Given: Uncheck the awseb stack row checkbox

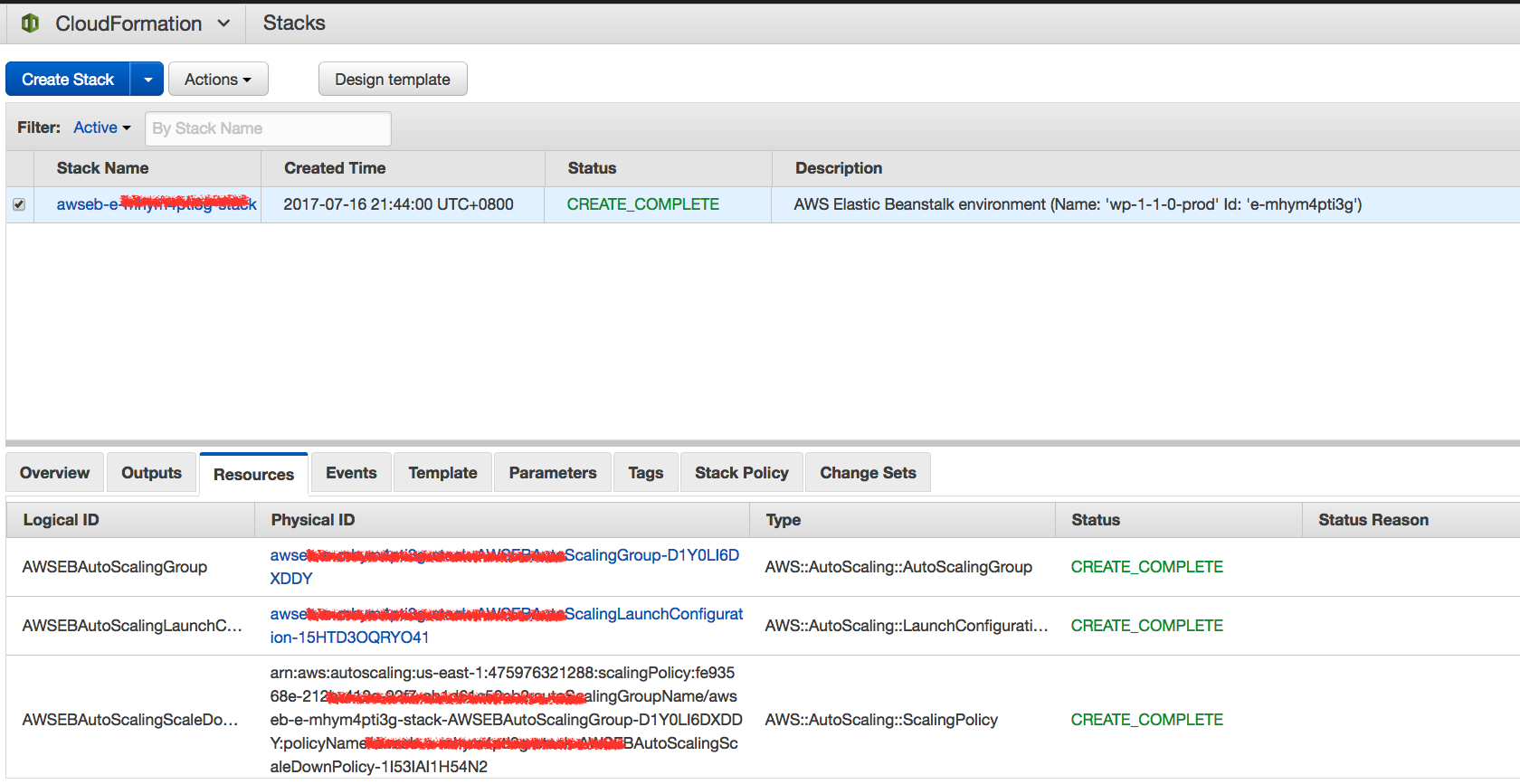Looking at the screenshot, I should 19,204.
